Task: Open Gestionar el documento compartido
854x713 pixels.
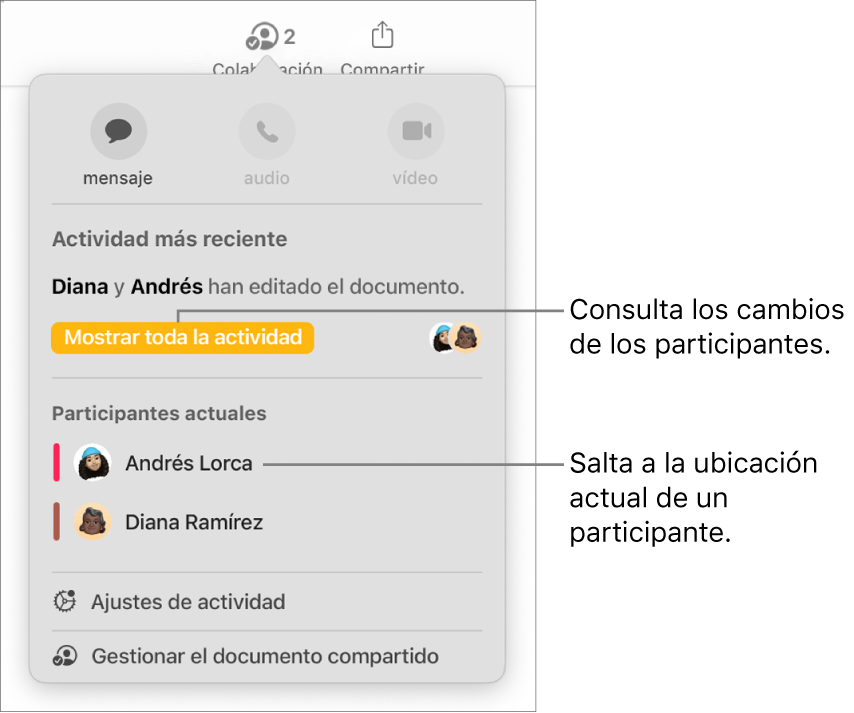Action: pos(267,656)
